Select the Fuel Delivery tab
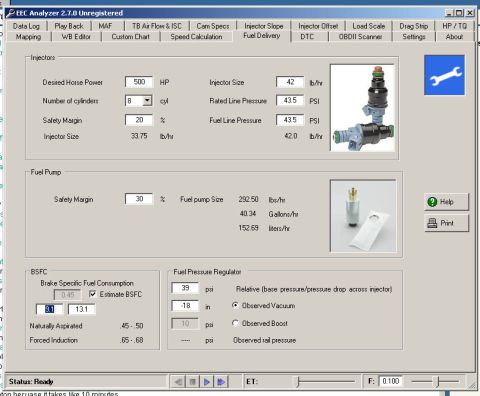 click(x=262, y=36)
